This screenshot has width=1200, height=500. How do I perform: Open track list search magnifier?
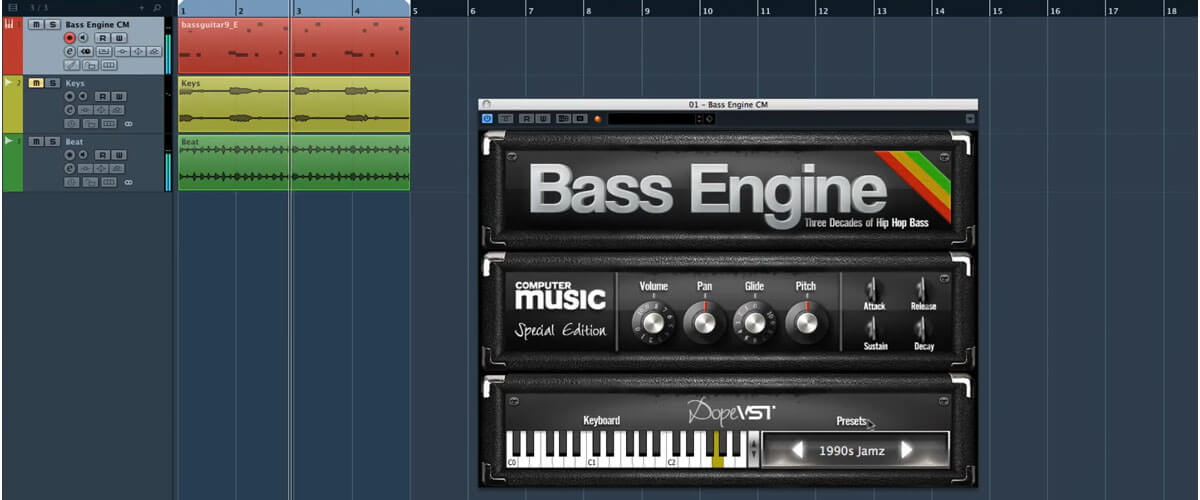tap(157, 7)
